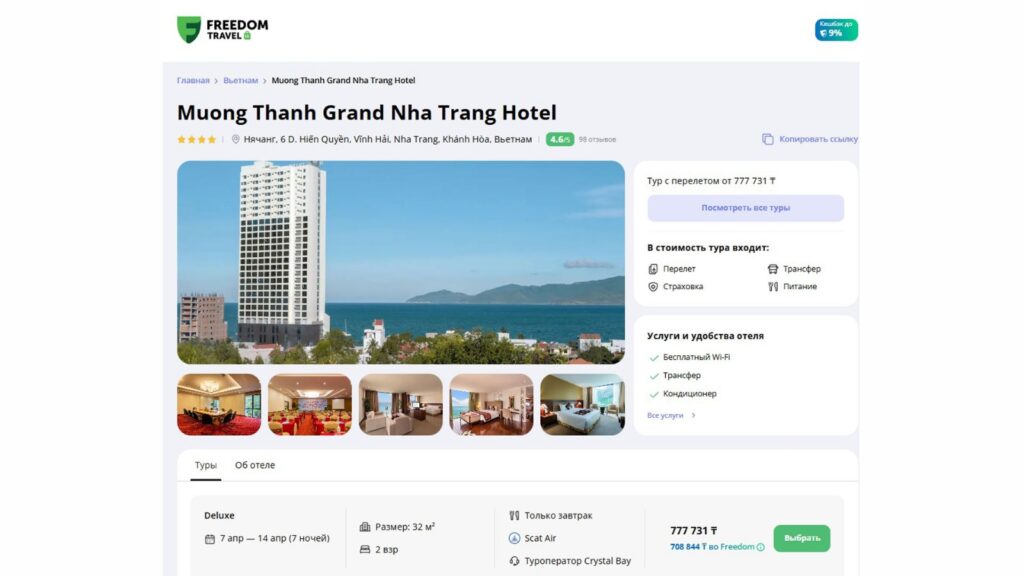The height and width of the screenshot is (576, 1024).
Task: Click the Посмотреть все туры button
Action: click(745, 208)
